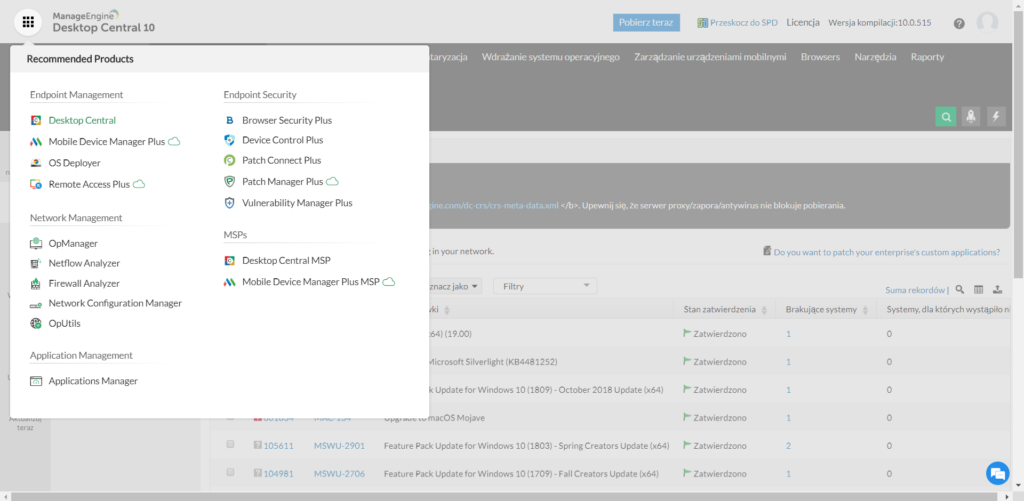This screenshot has width=1024, height=501.
Task: Open the help question mark icon
Action: click(959, 23)
